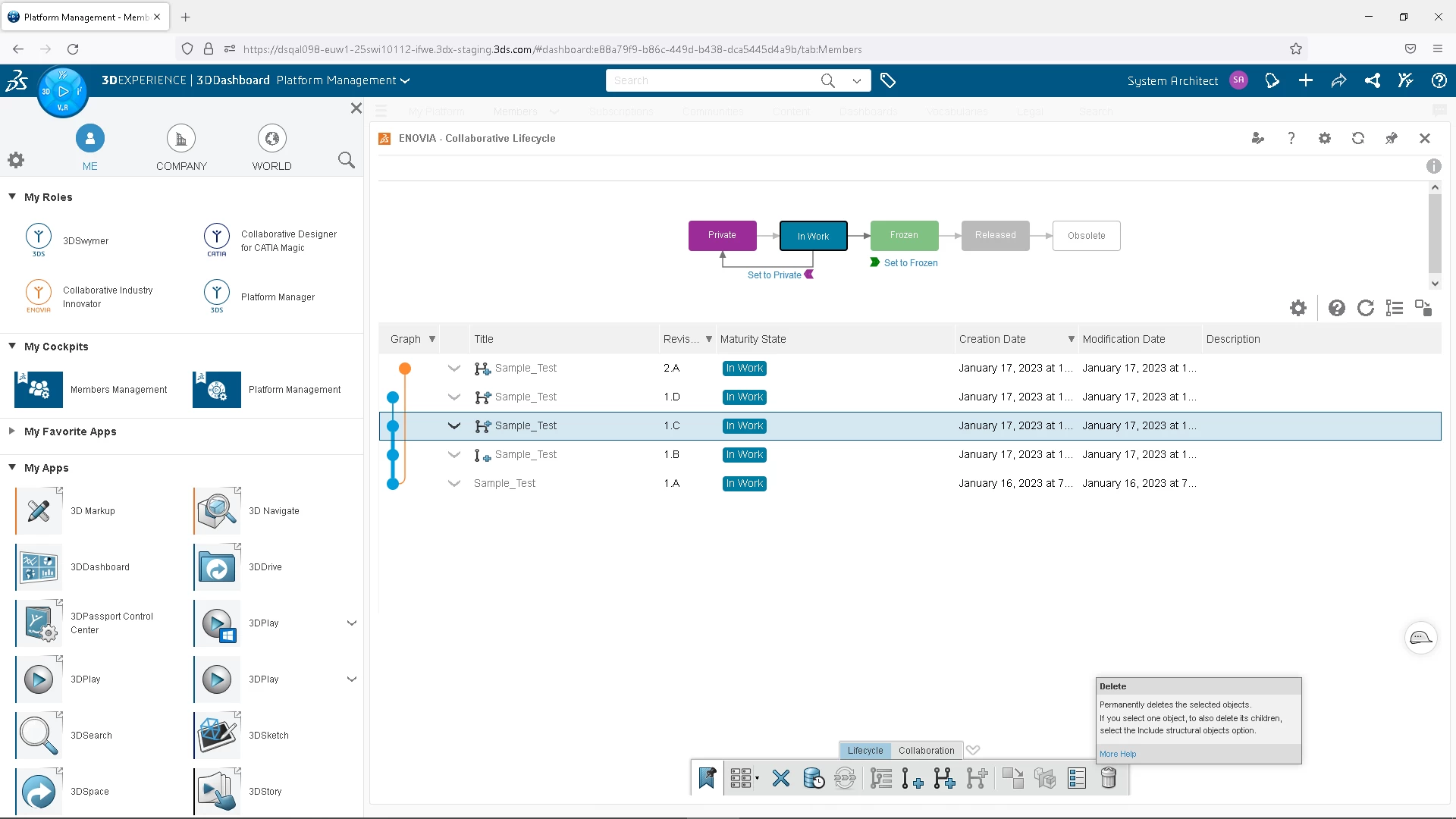
Task: Select the Sample_Test 1.A row item
Action: (505, 483)
